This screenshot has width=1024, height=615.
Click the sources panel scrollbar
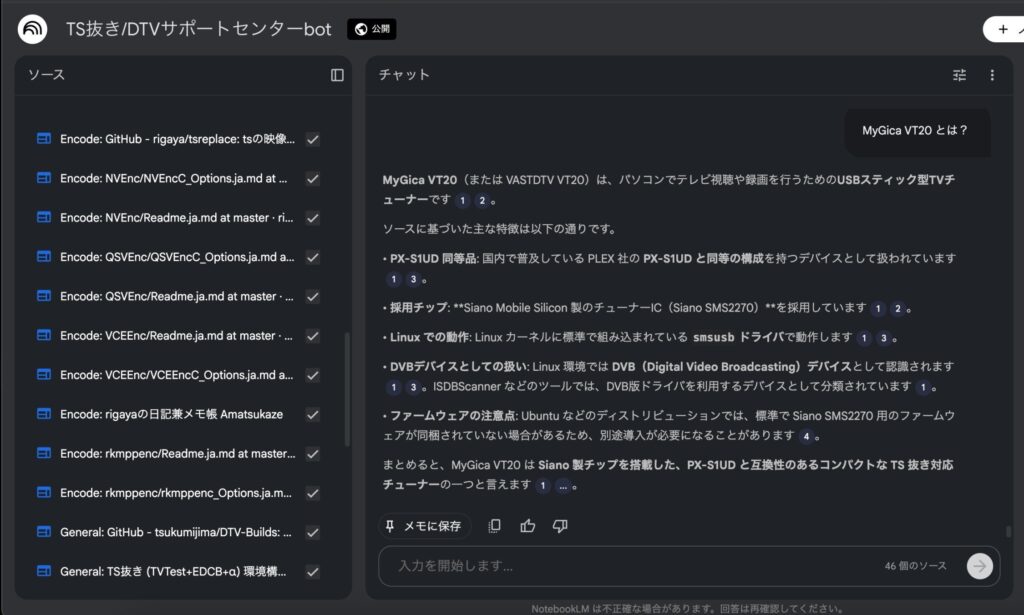coord(347,390)
